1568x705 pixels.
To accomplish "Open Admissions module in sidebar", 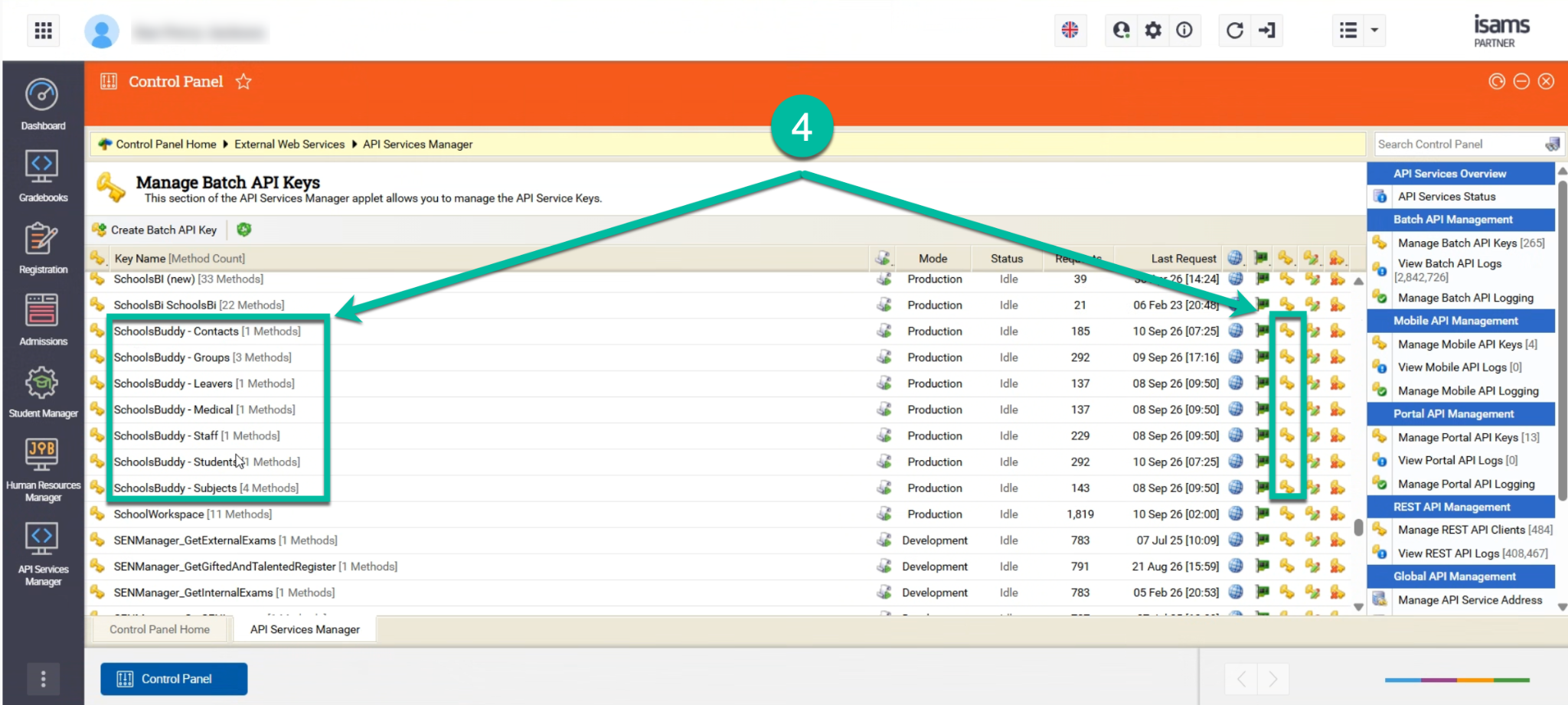I will click(43, 321).
